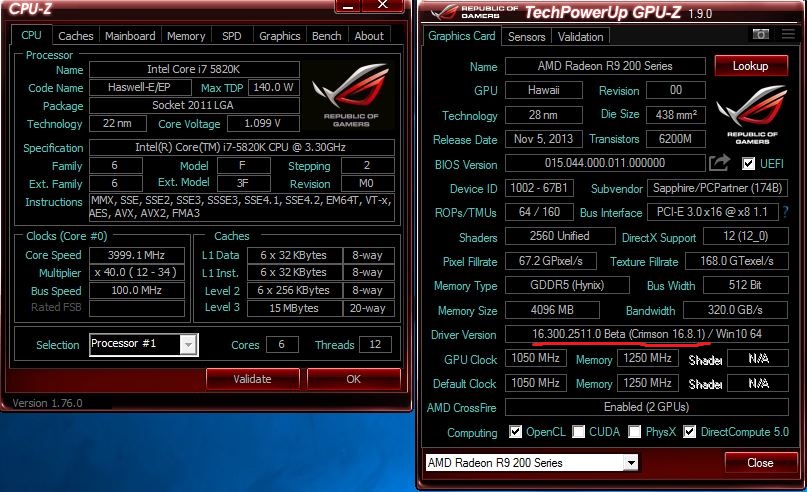807x492 pixels.
Task: Click the Cores value 6
Action: 282,344
